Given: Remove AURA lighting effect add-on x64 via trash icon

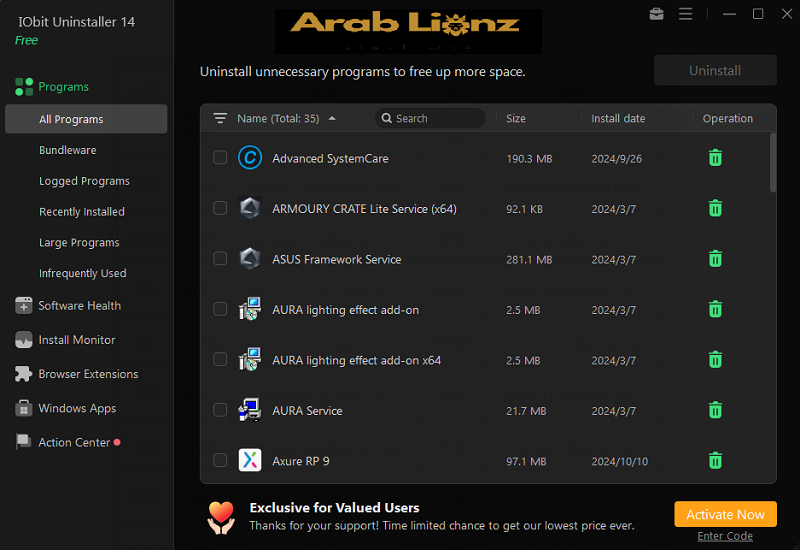Looking at the screenshot, I should pos(715,360).
